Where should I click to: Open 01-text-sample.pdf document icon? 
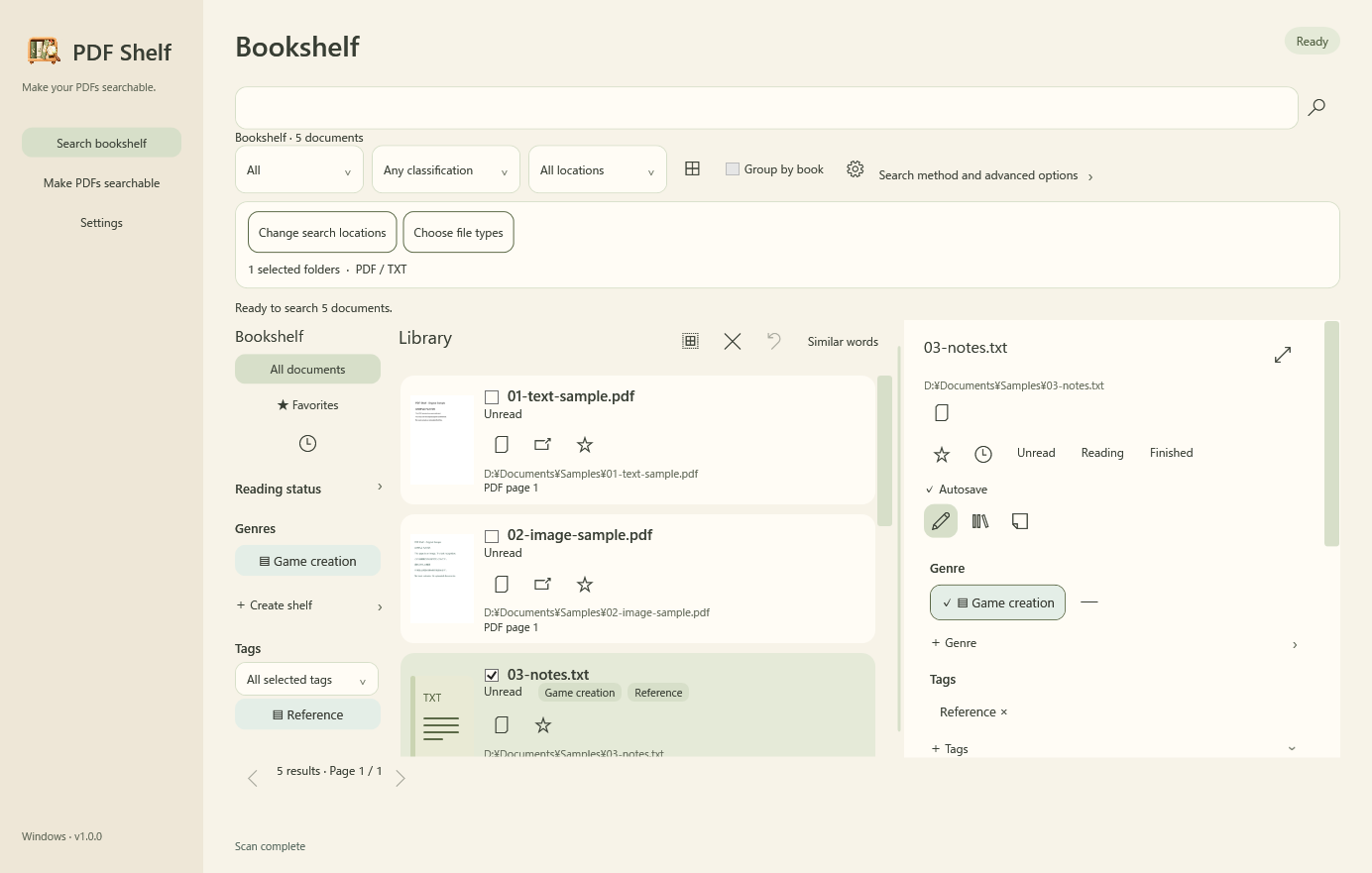[502, 445]
